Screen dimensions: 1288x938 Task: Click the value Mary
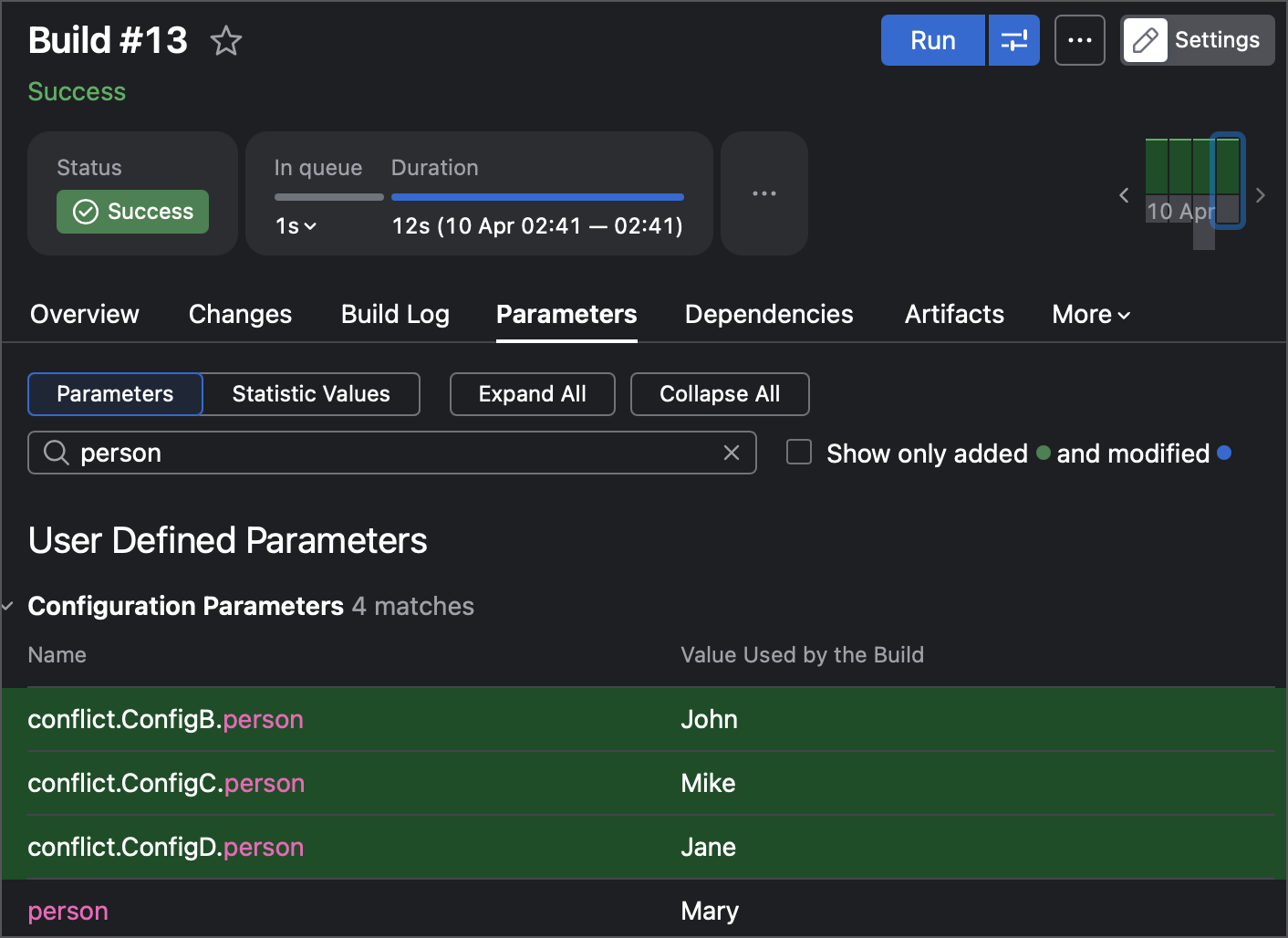pos(710,911)
